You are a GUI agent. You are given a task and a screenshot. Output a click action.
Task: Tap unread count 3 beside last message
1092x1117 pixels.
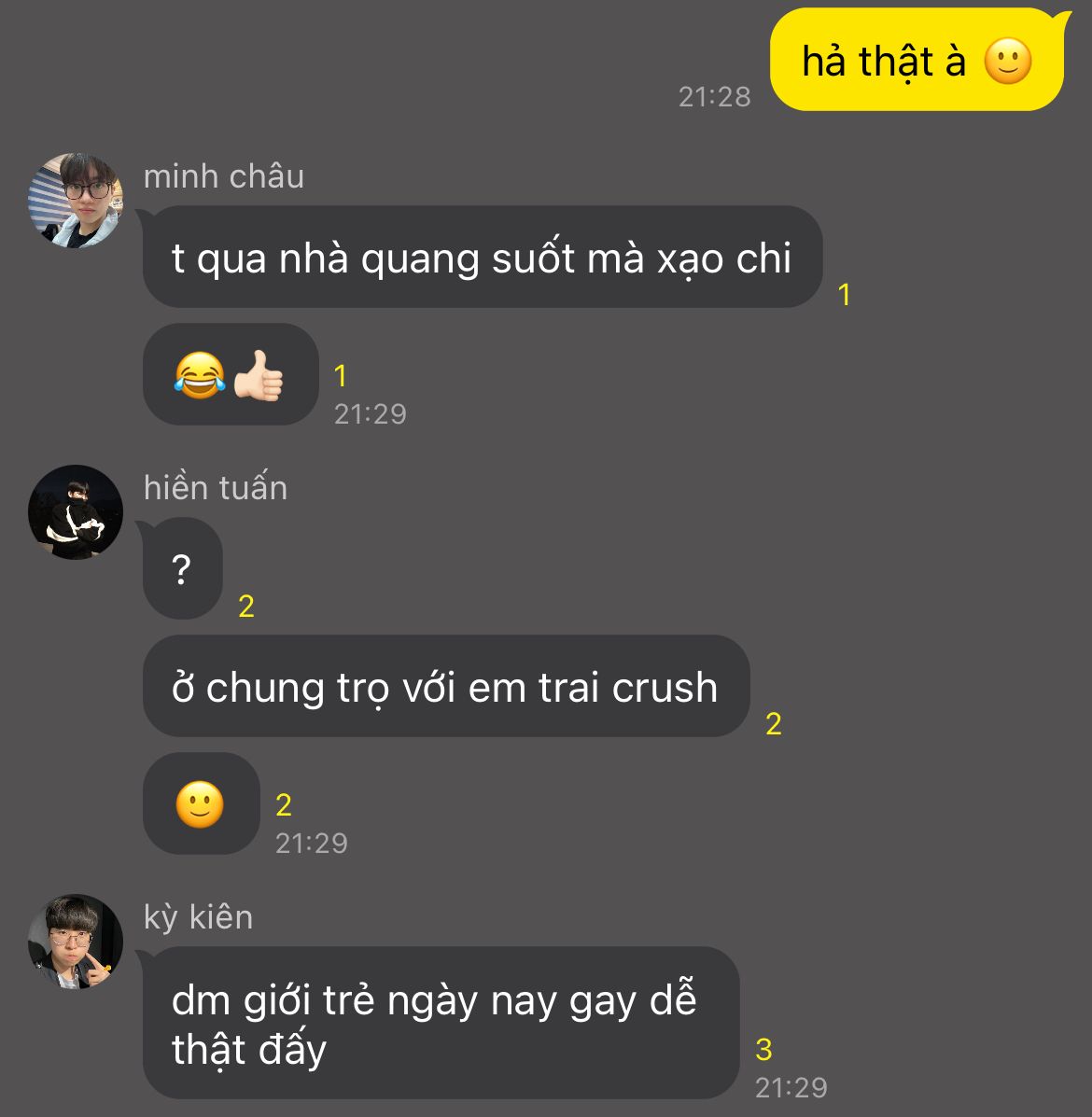coord(763,1049)
